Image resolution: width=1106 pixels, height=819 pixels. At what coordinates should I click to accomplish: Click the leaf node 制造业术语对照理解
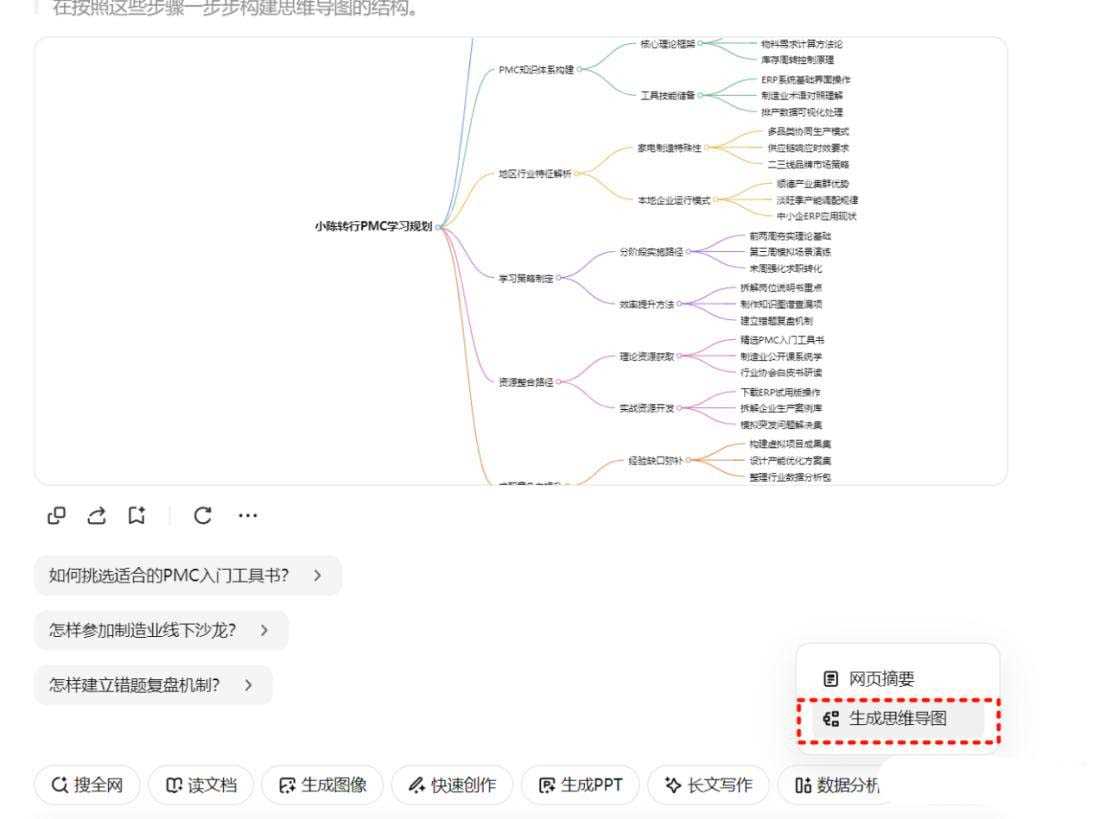click(801, 96)
